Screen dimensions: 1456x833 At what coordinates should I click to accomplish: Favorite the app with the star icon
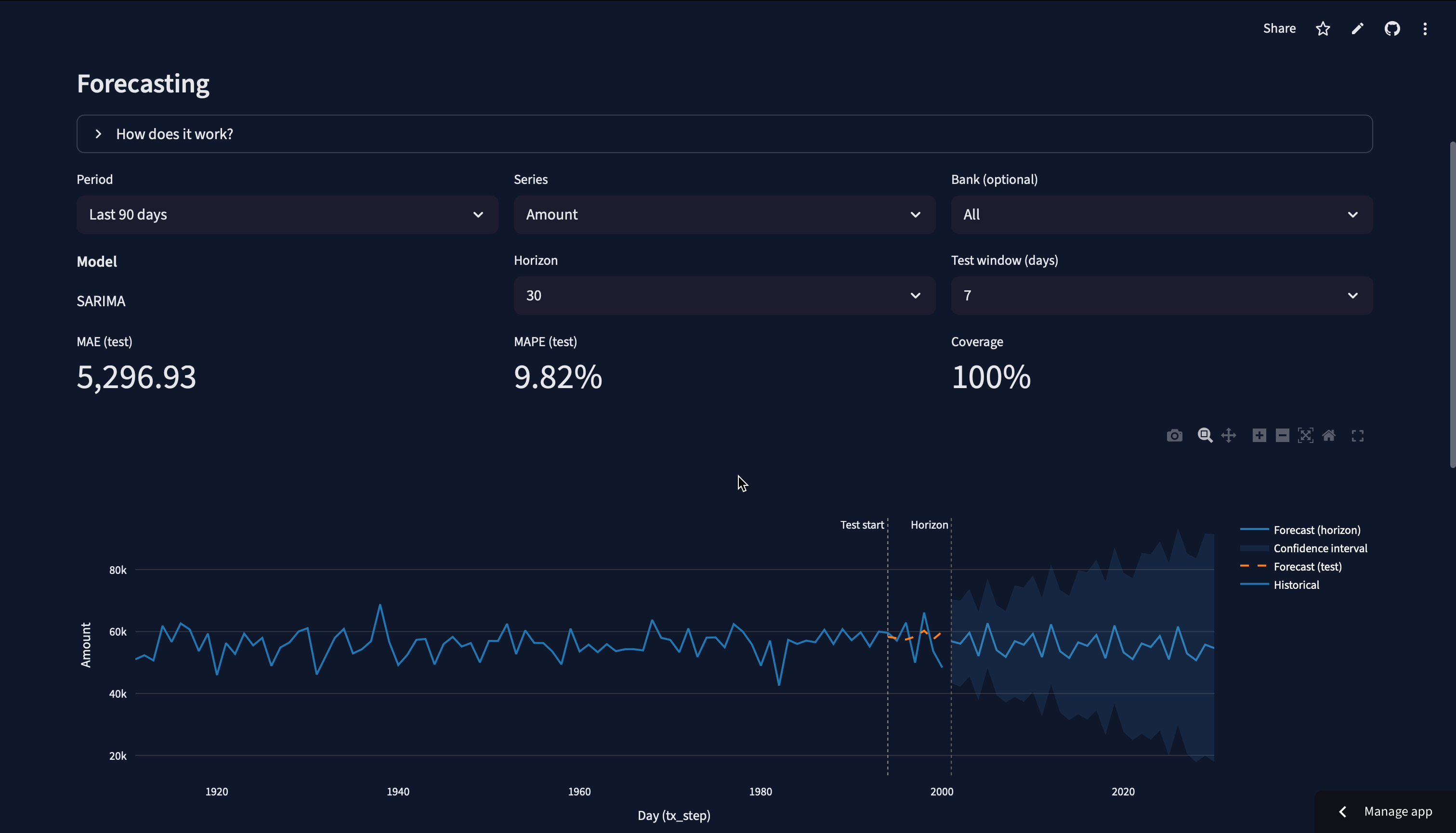(1323, 28)
